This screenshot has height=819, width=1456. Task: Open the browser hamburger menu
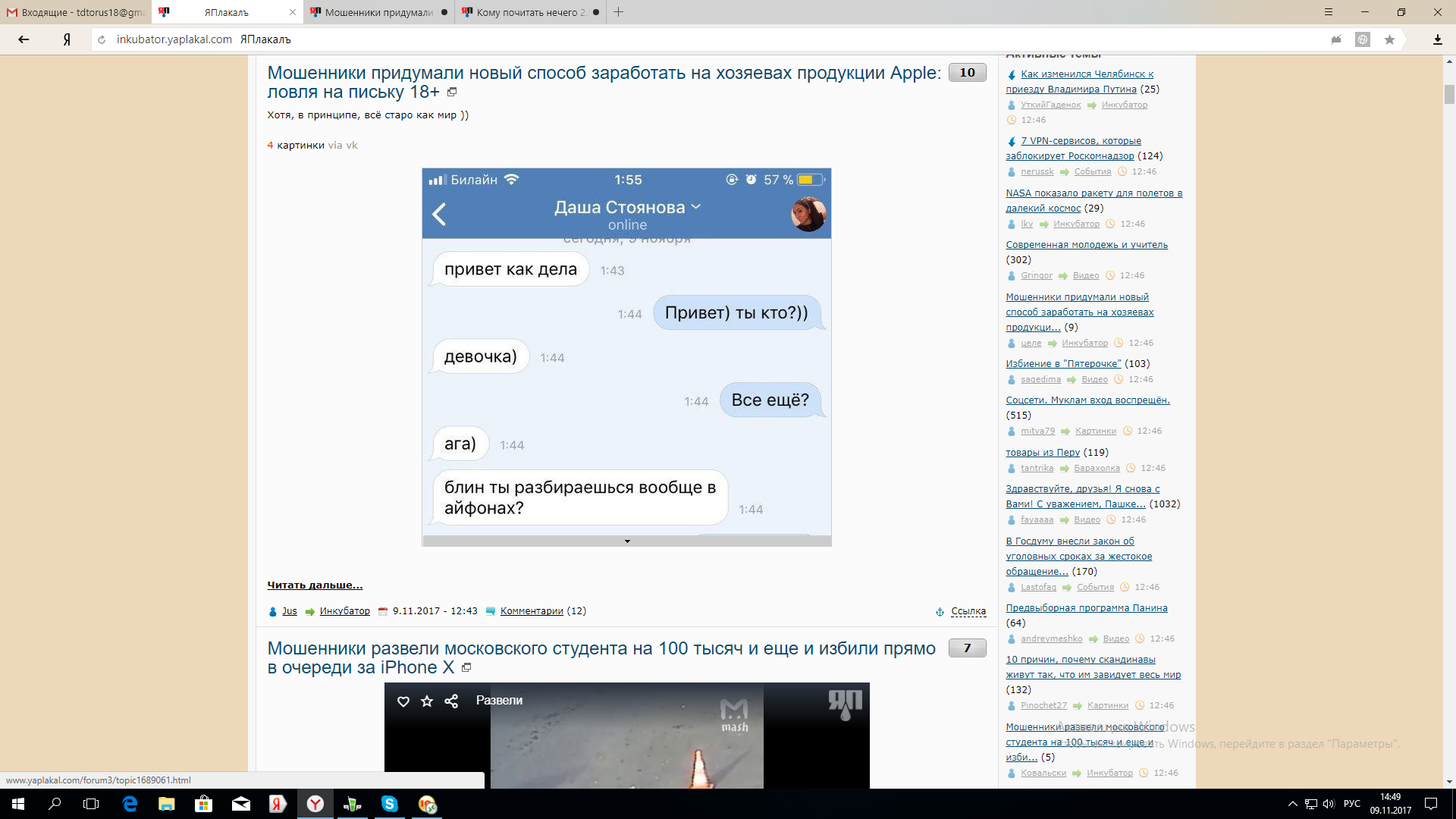click(x=1328, y=12)
